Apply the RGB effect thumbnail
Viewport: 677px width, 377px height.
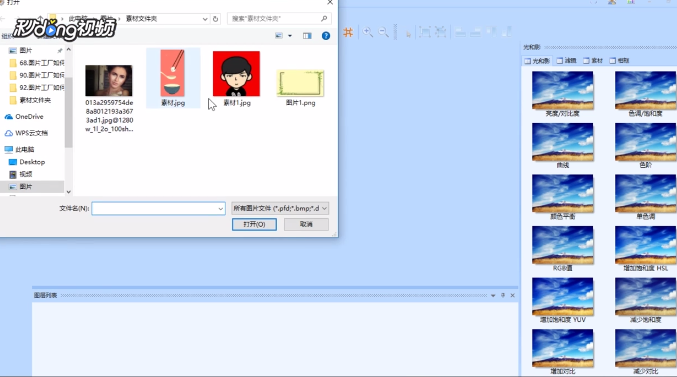[x=563, y=245]
